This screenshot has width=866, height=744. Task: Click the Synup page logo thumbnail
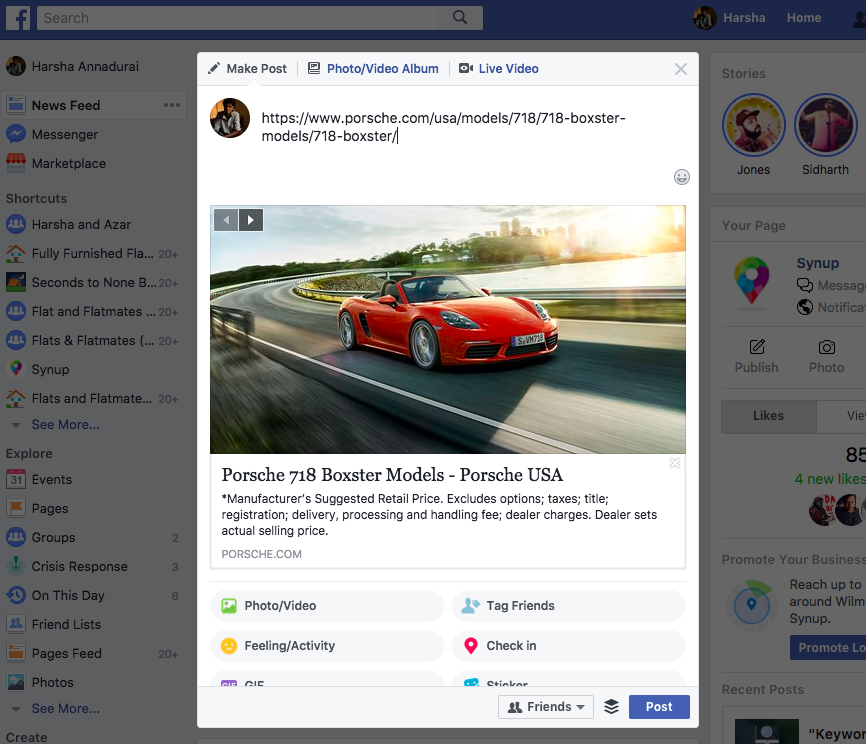(752, 280)
